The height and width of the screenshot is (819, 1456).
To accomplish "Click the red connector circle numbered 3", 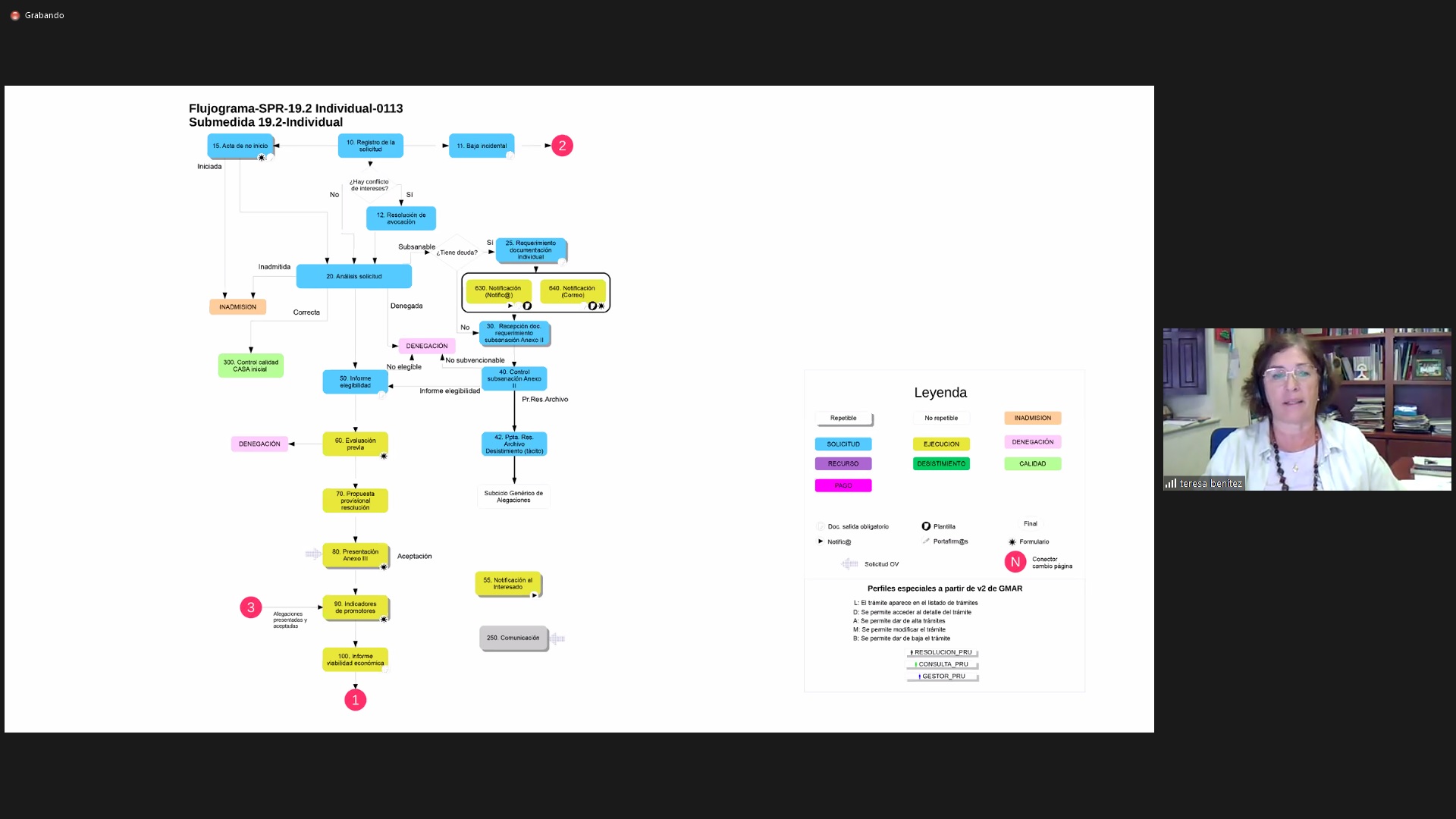I will click(251, 607).
